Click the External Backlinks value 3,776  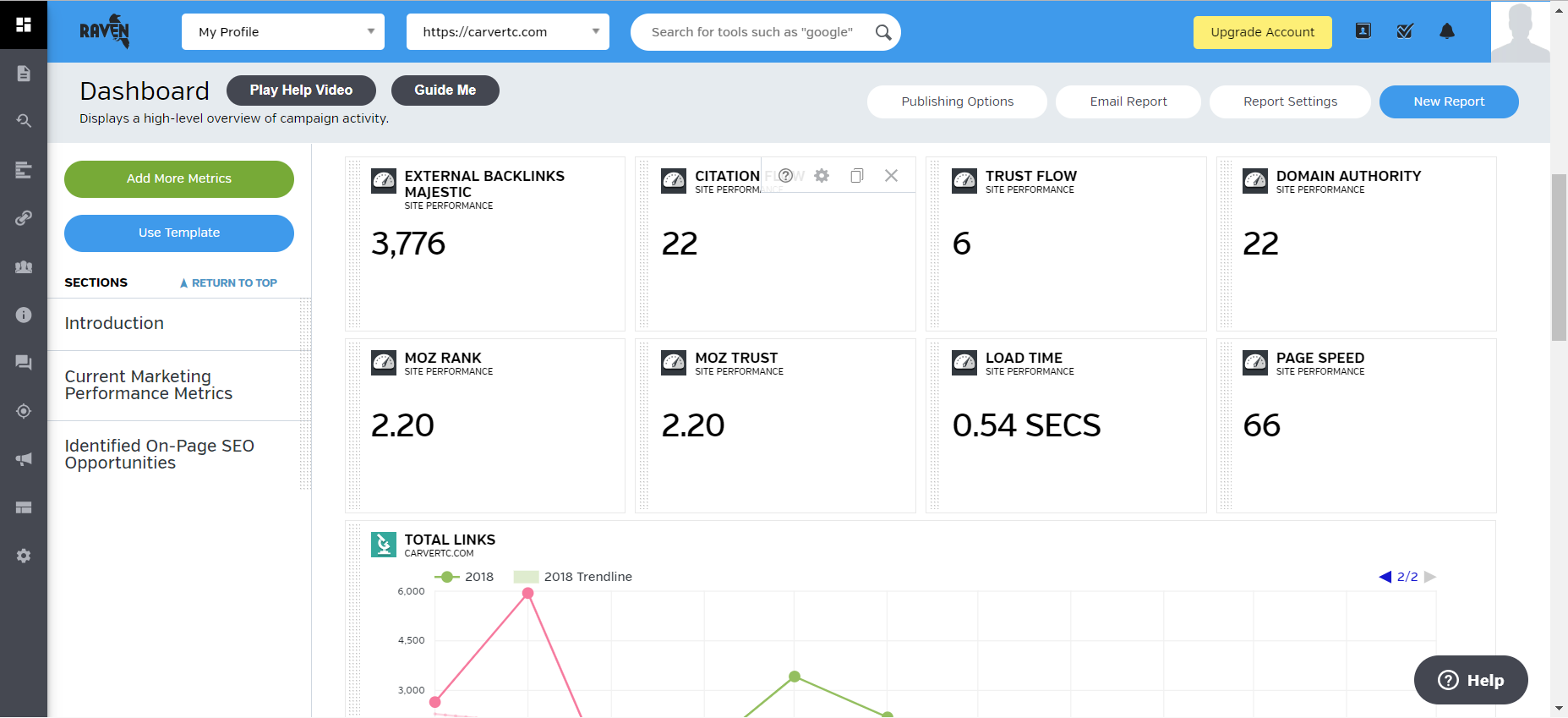(408, 244)
